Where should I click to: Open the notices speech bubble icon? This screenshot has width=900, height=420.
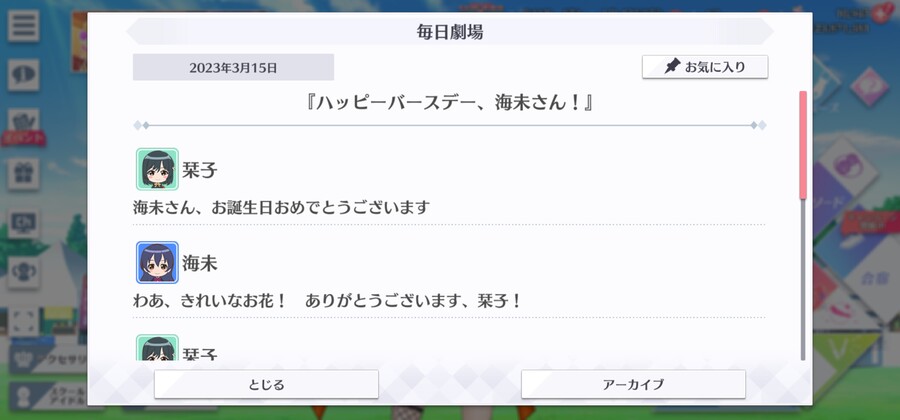click(24, 75)
